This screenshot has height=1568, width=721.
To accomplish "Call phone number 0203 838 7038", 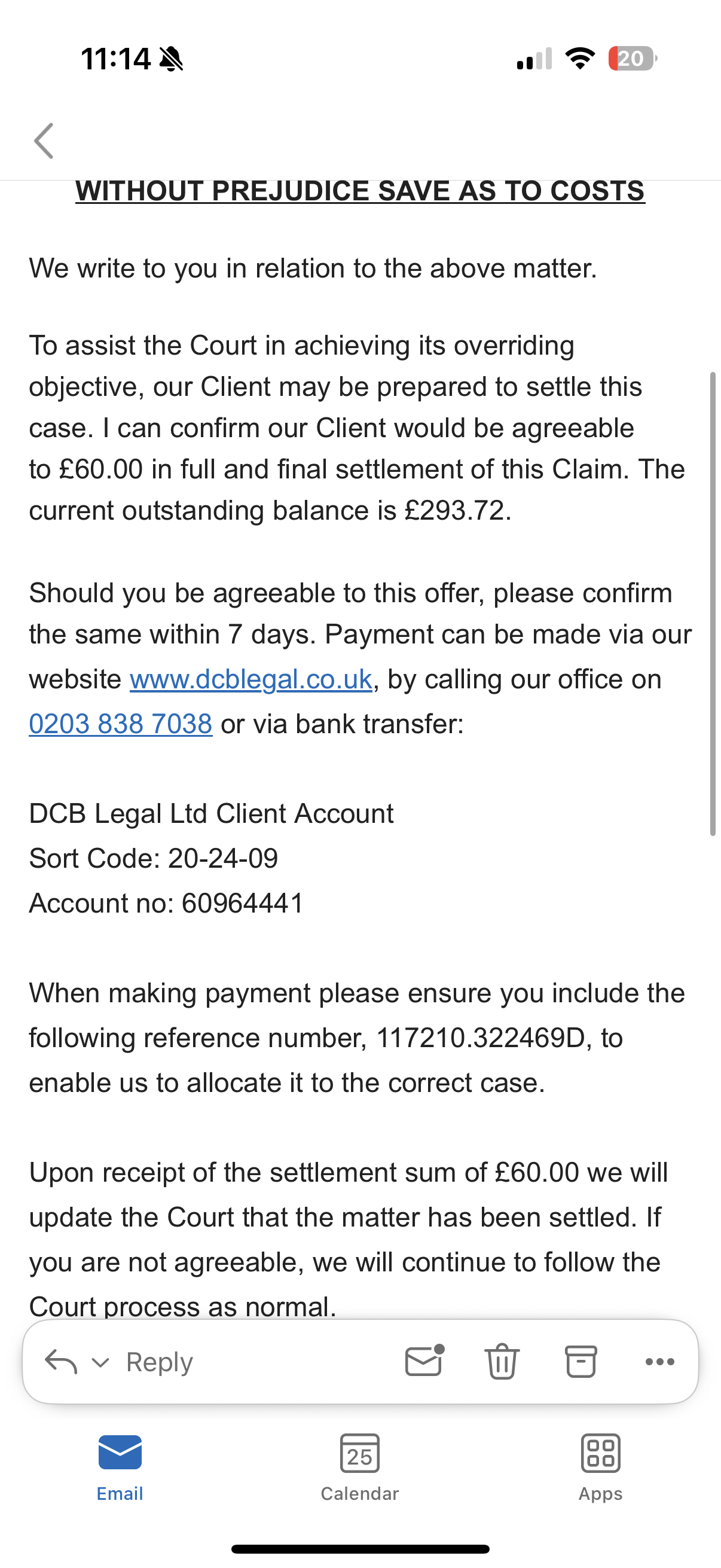I will click(121, 724).
